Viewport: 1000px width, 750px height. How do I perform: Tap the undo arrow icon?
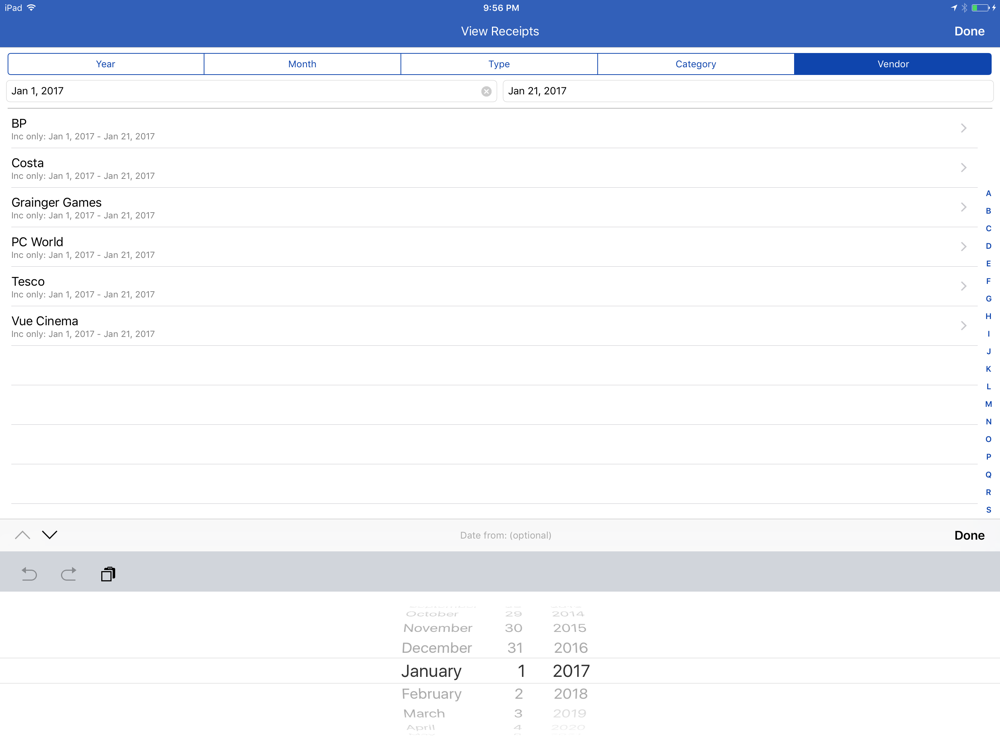(x=29, y=574)
